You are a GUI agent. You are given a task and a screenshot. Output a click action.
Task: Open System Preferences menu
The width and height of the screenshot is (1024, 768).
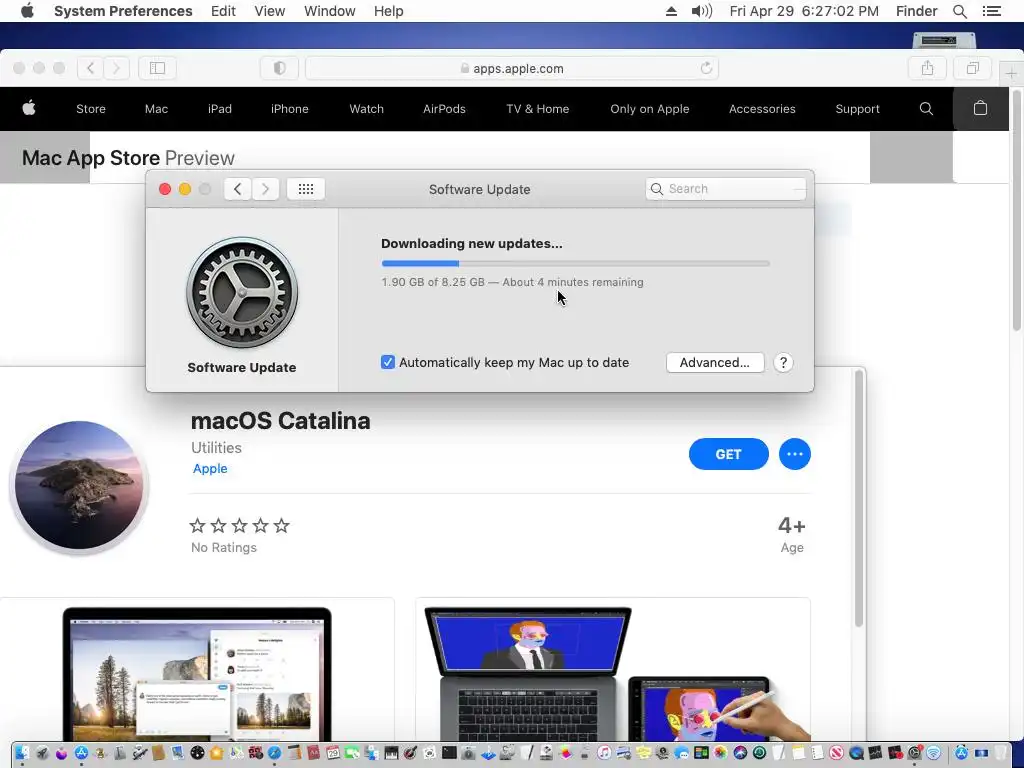(123, 11)
